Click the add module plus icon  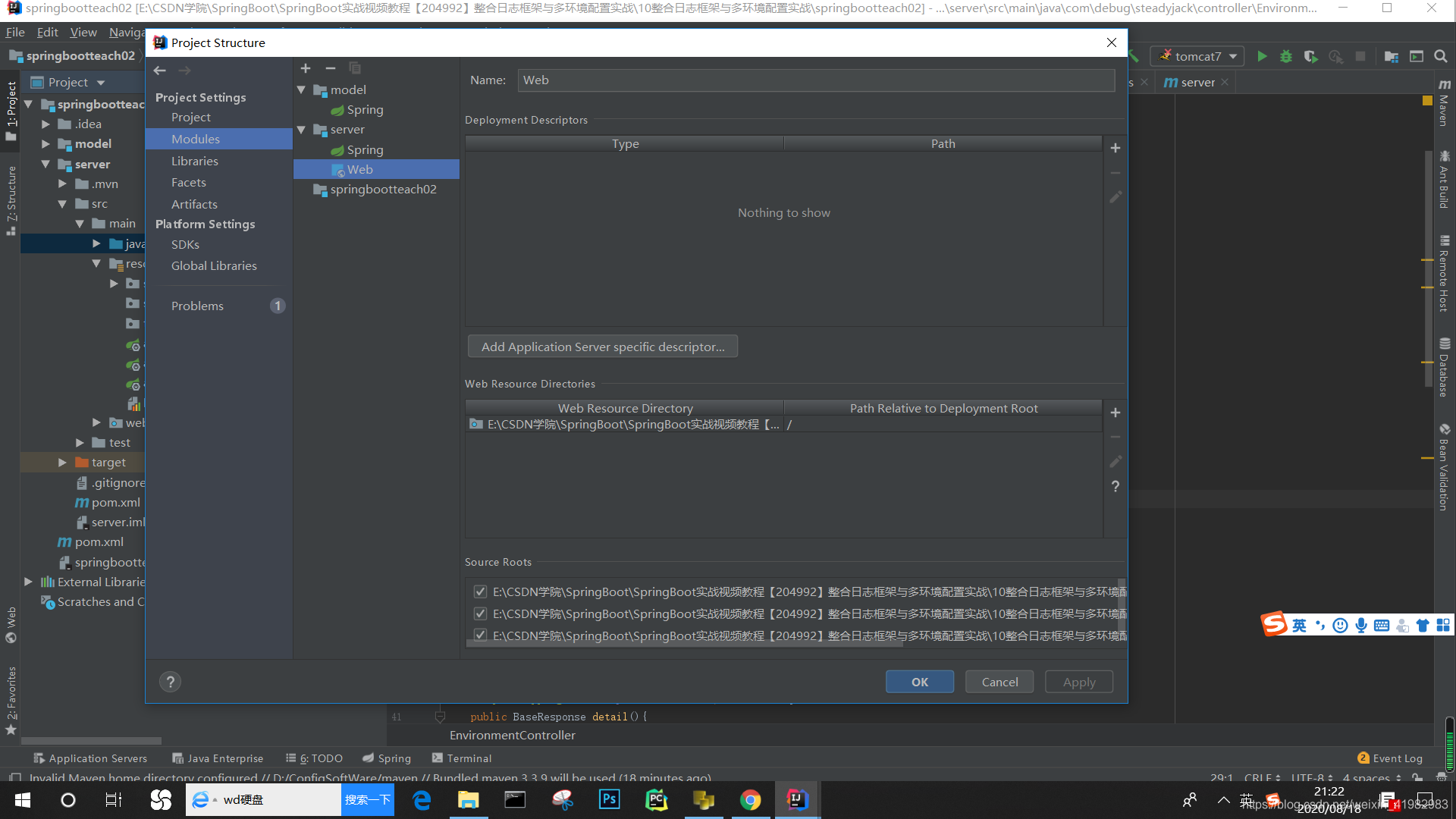tap(306, 69)
